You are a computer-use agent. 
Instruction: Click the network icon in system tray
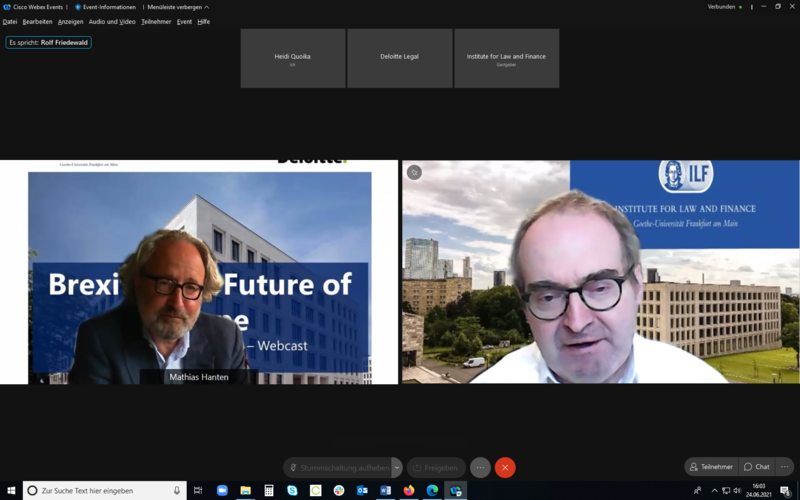pos(726,490)
